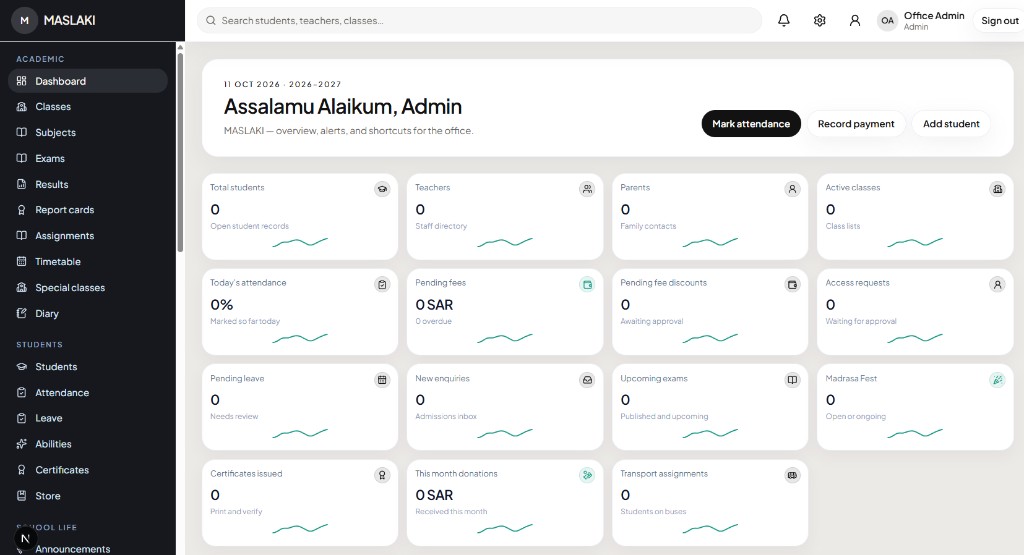Screen dimensions: 1024x555
Task: Click the Mark attendance button
Action: 751,123
